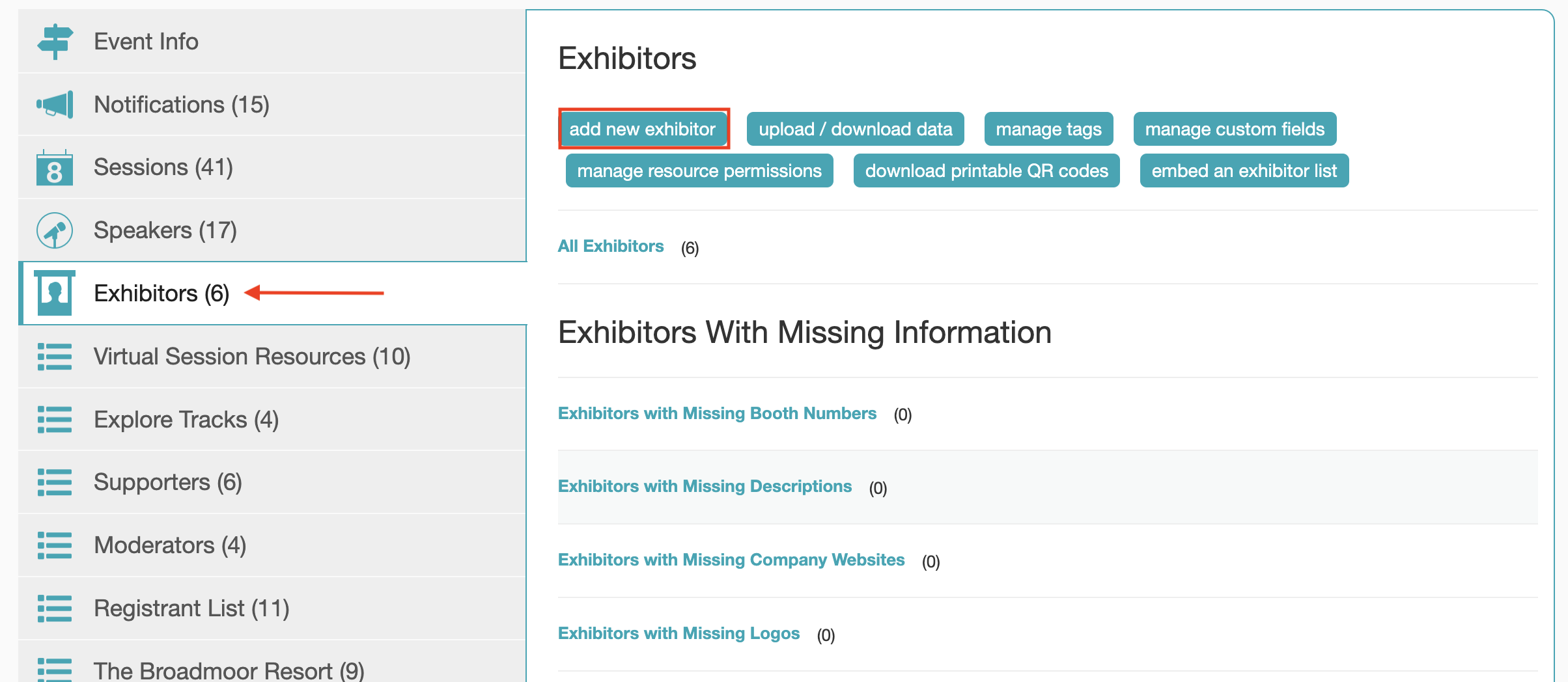The image size is (1568, 682).
Task: Click the Supporters list icon
Action: coord(55,482)
